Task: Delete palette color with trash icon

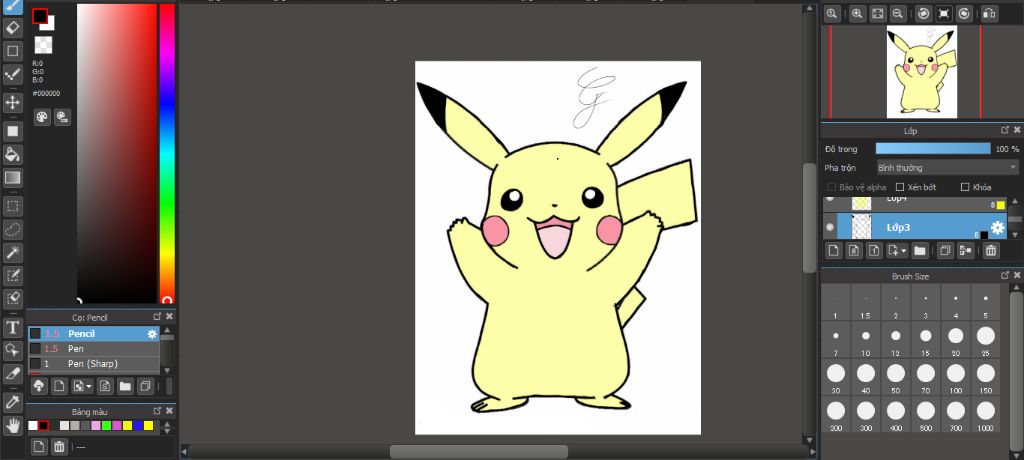Action: tap(59, 447)
